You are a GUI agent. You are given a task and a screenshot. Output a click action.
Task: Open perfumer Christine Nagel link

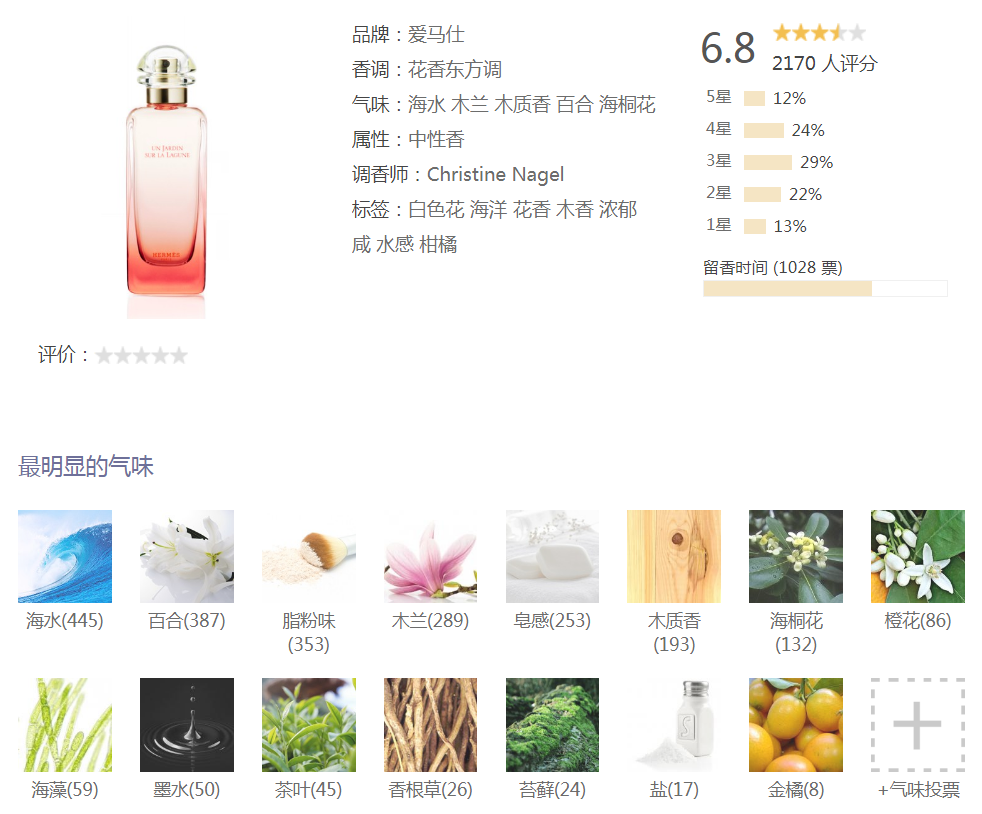pyautogui.click(x=495, y=175)
